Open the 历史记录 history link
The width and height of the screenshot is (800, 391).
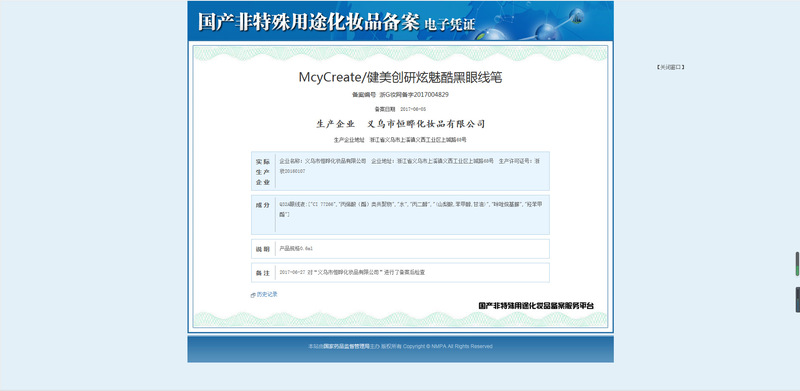click(267, 295)
